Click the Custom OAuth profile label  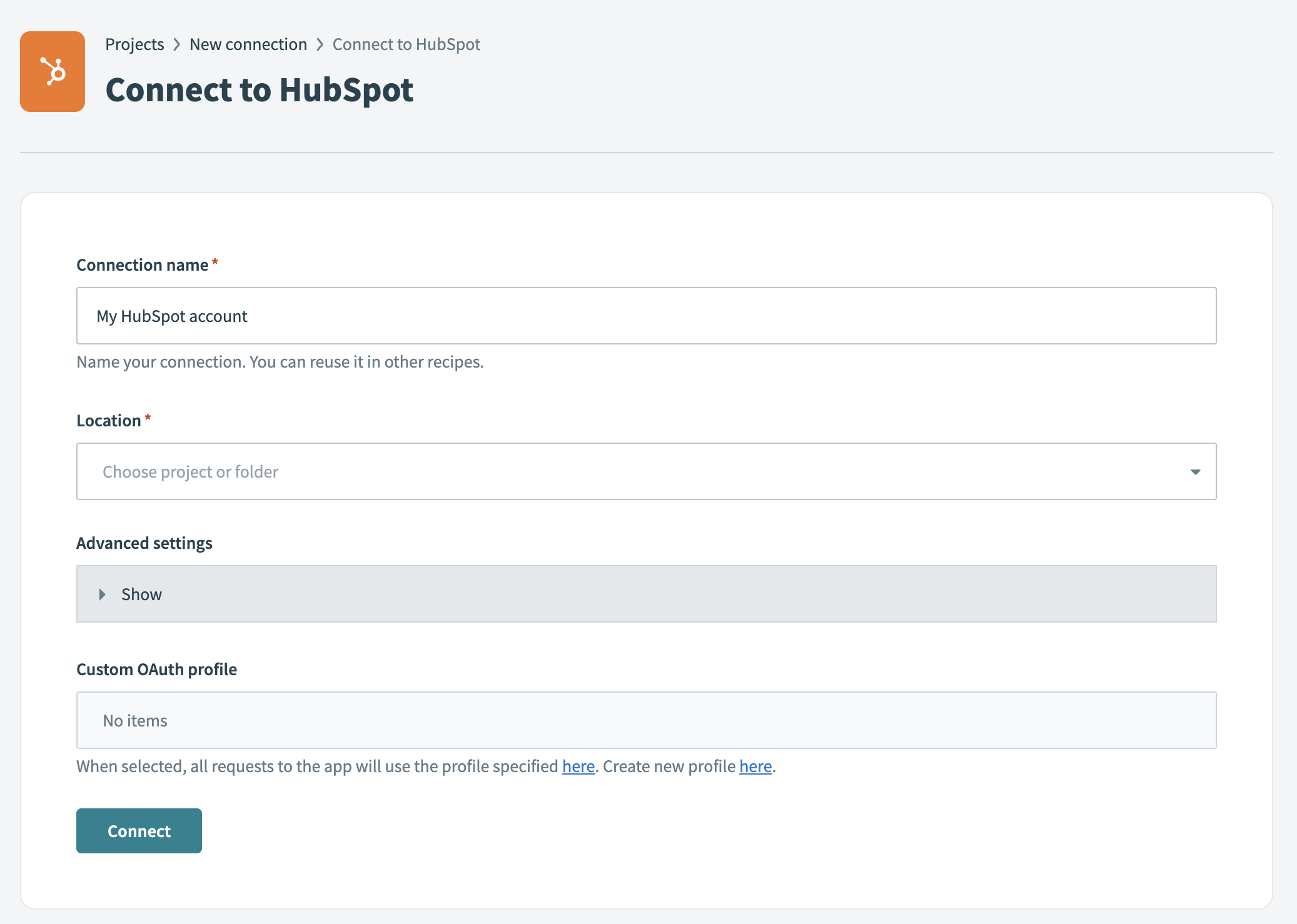tap(156, 669)
